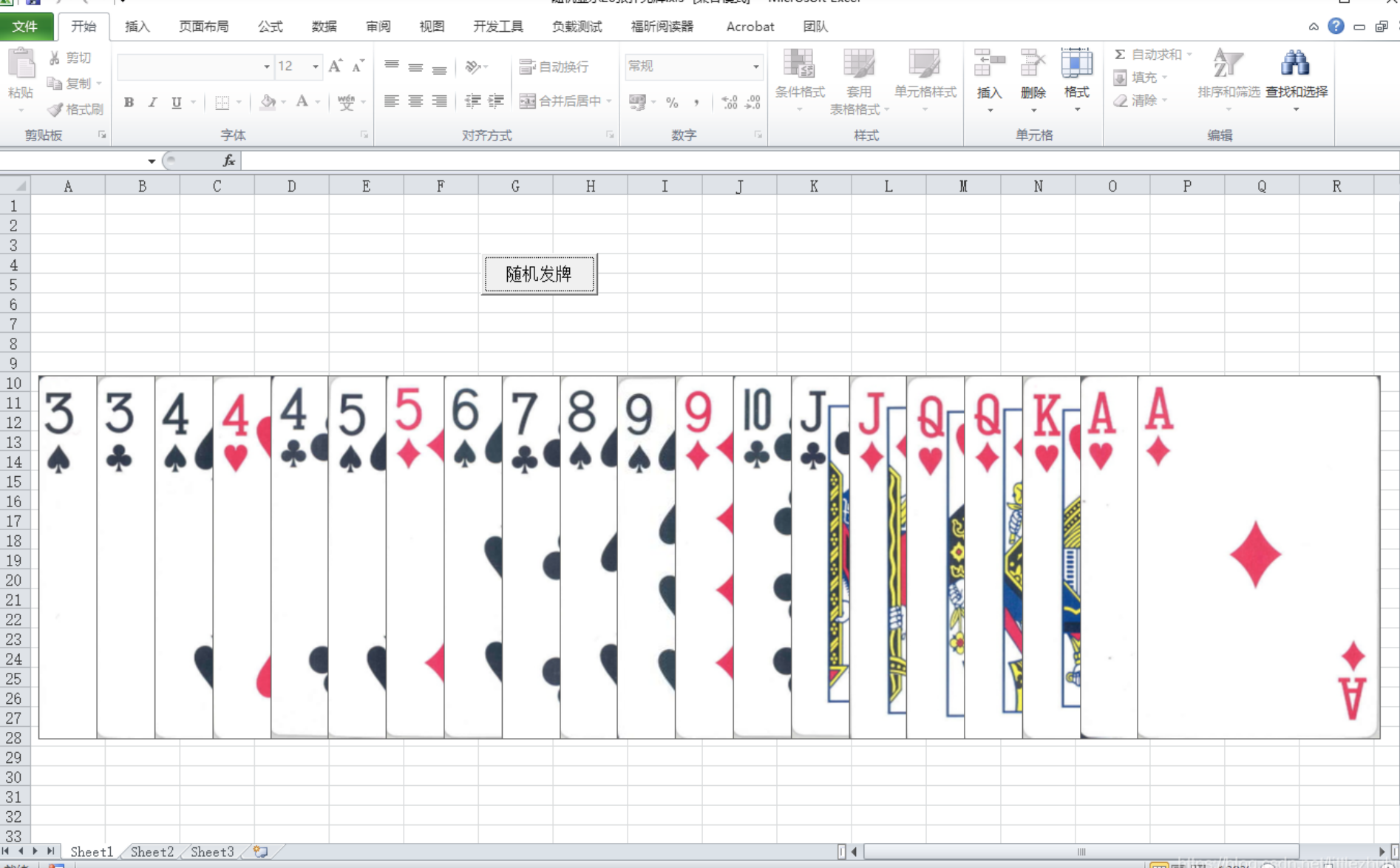The height and width of the screenshot is (868, 1400).
Task: Decrease font size with the small A icon
Action: pyautogui.click(x=358, y=67)
